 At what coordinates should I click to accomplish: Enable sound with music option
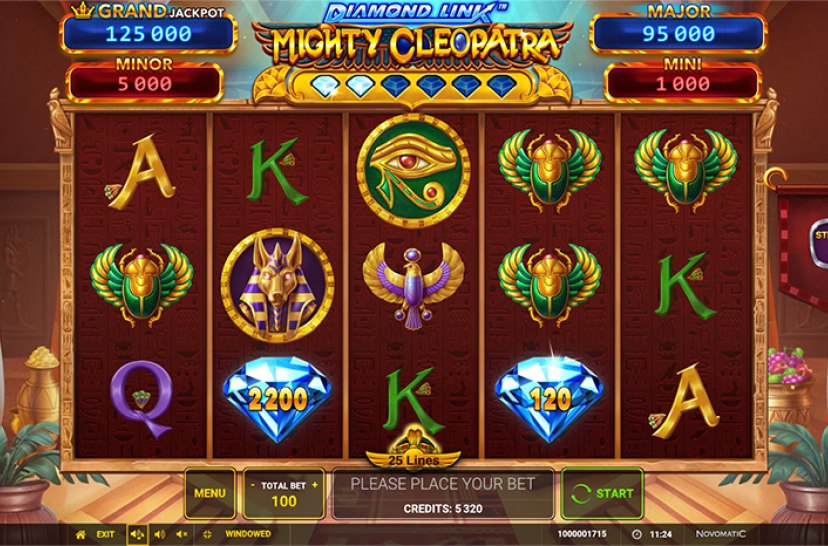point(137,534)
